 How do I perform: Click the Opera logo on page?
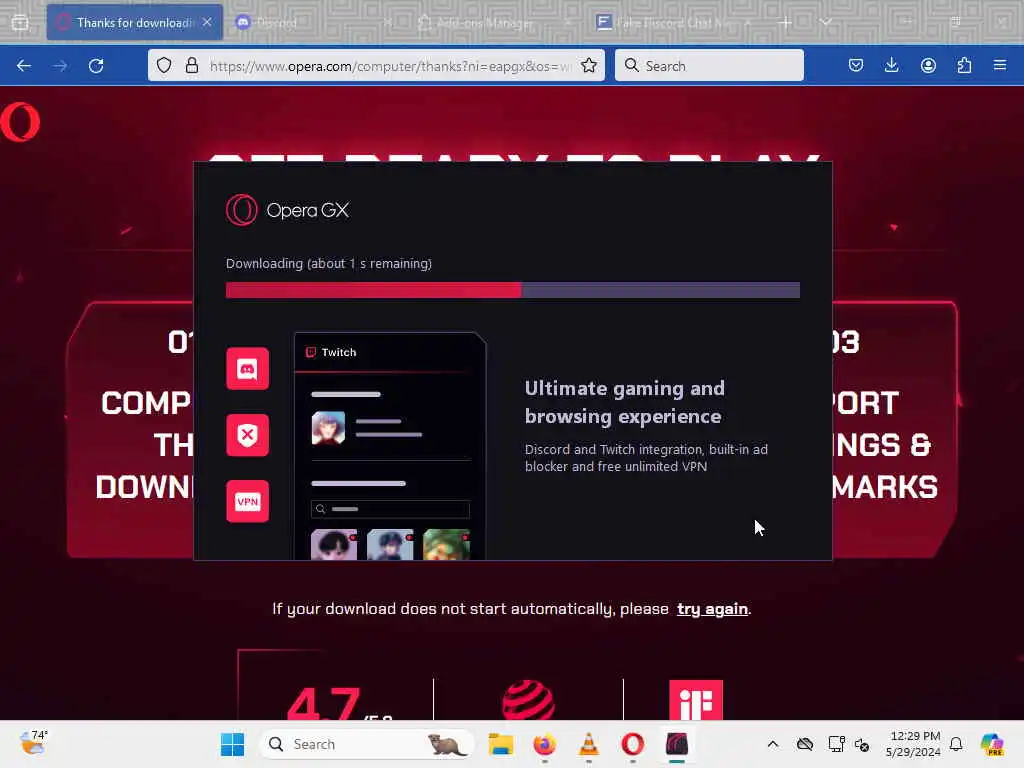(x=20, y=122)
